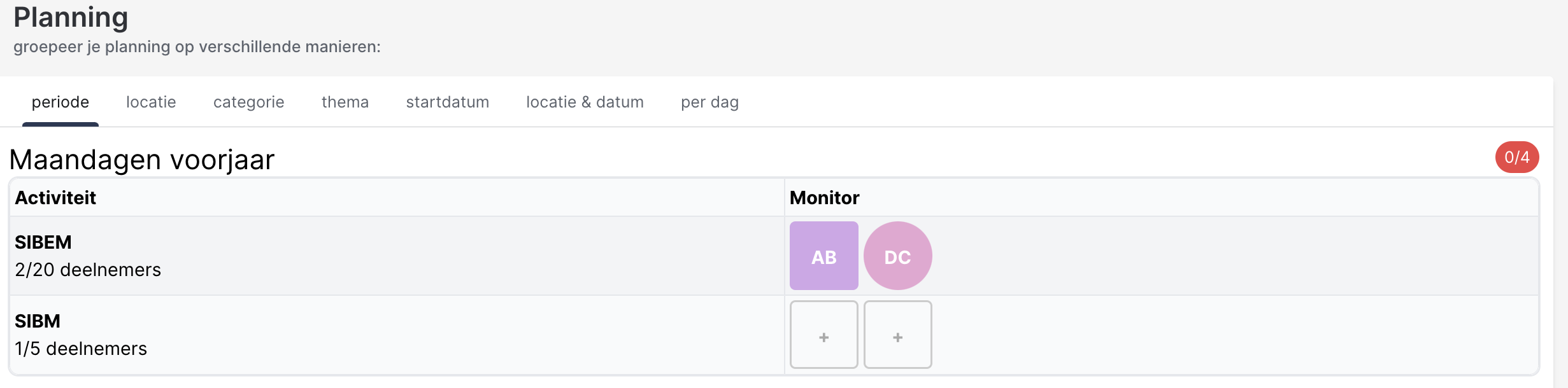Open the SIBEM activity

pyautogui.click(x=43, y=242)
